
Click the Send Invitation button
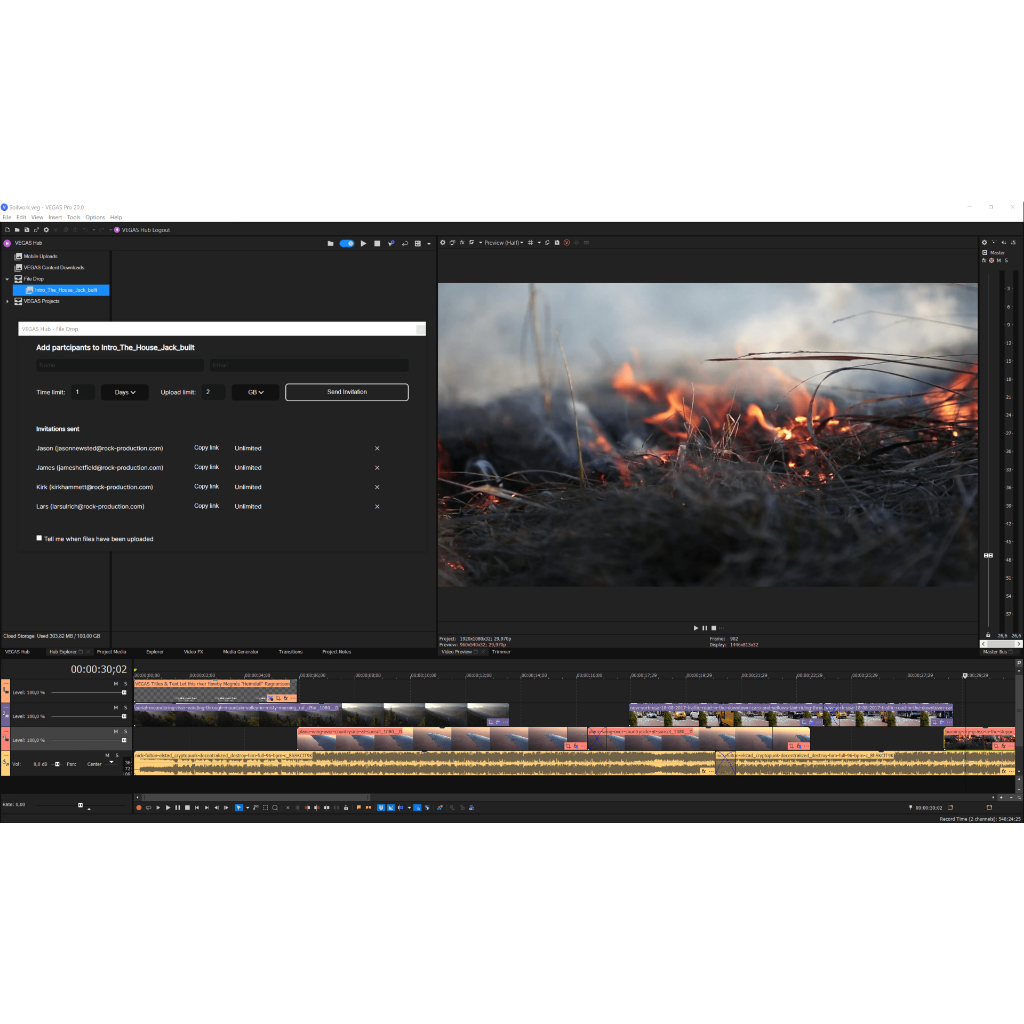click(x=346, y=392)
